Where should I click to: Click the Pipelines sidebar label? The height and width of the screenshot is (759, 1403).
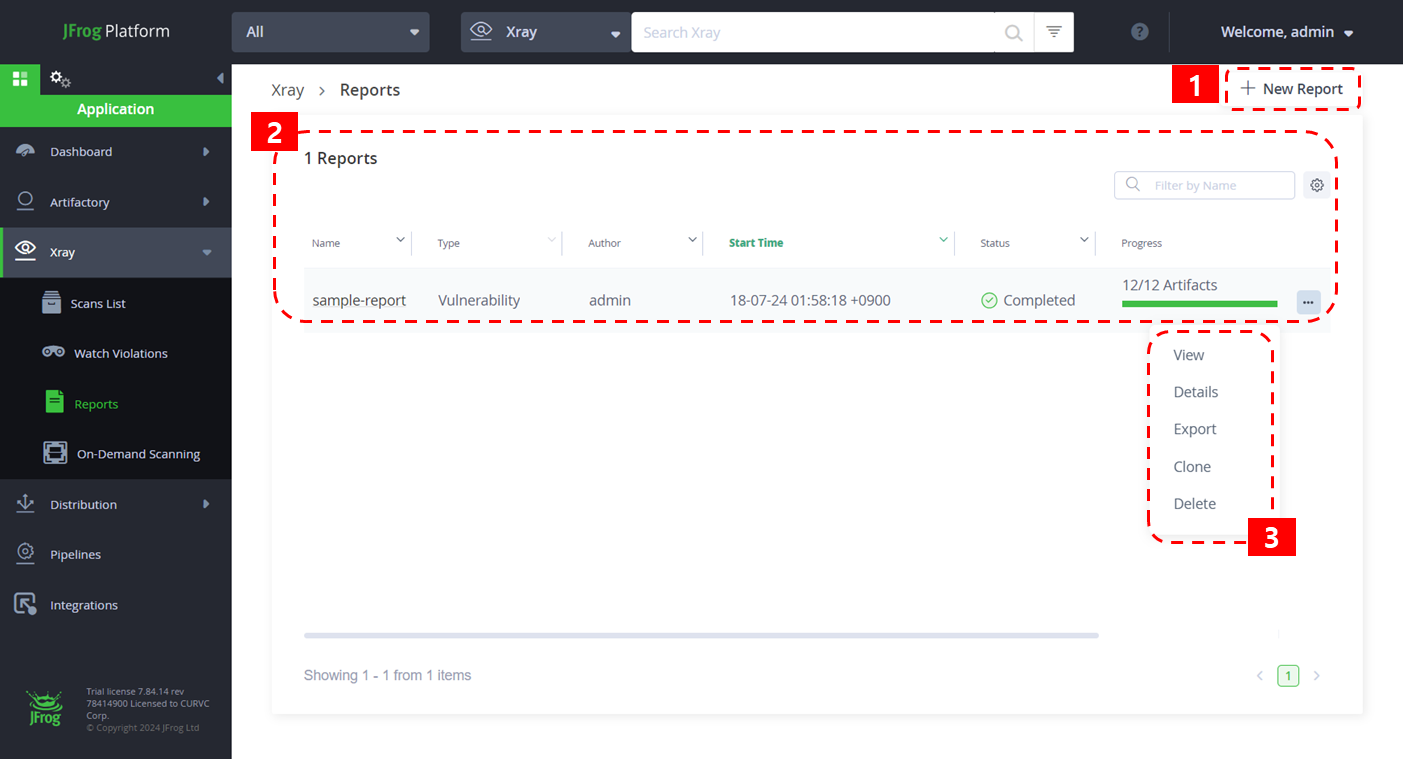coord(76,555)
